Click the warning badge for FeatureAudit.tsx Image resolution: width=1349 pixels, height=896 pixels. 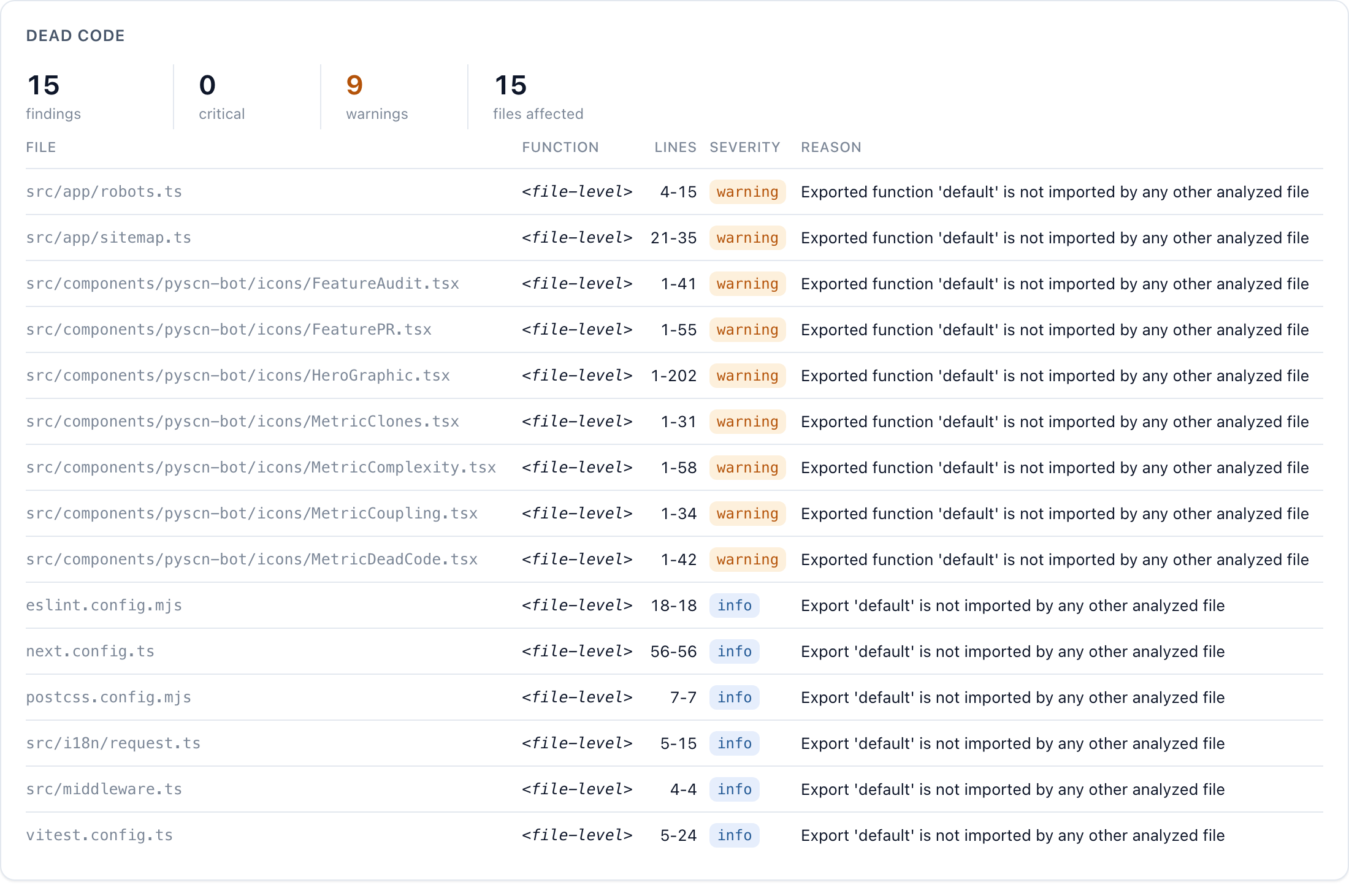coord(747,284)
